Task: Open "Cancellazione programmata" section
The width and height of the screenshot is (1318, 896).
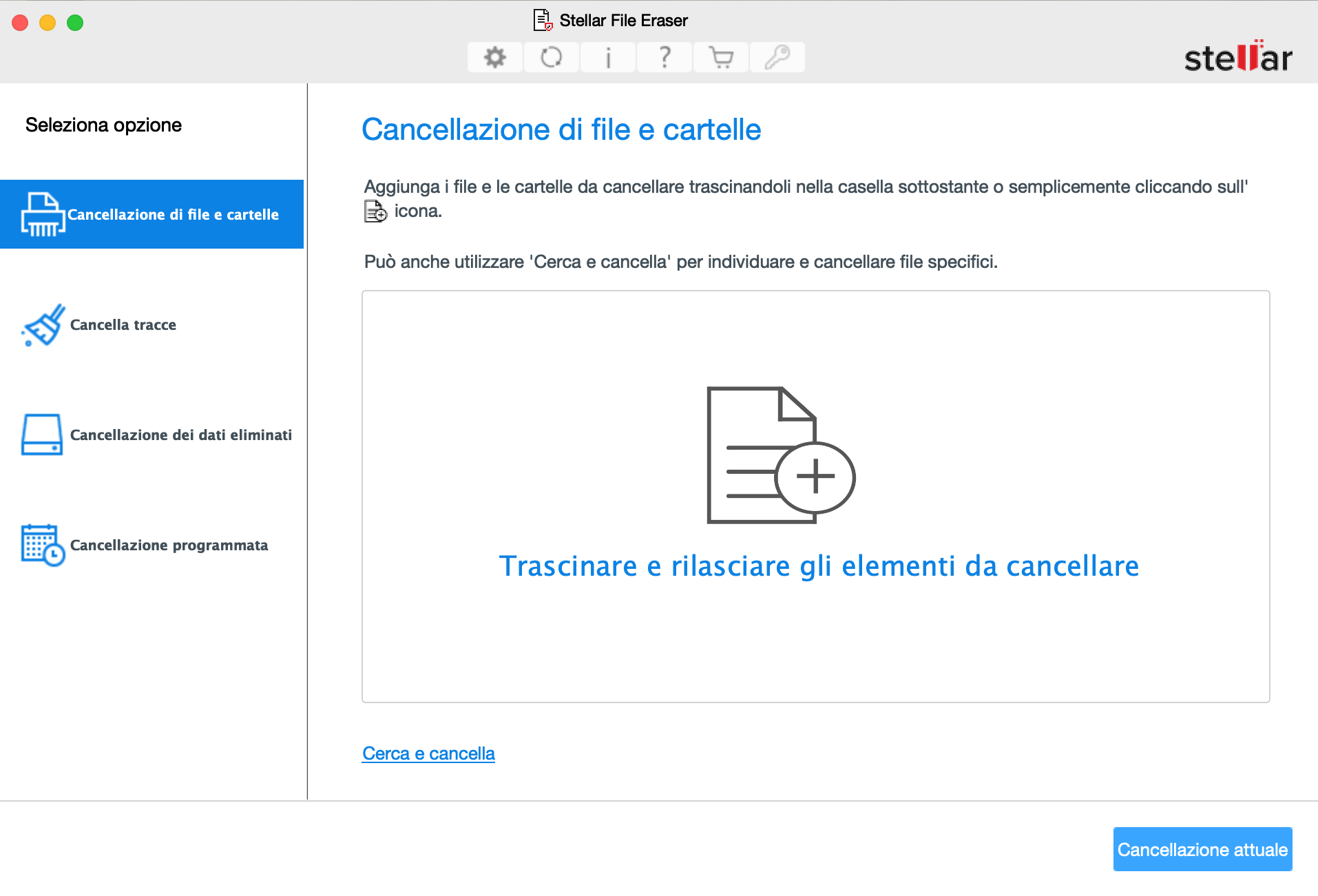Action: (x=169, y=545)
